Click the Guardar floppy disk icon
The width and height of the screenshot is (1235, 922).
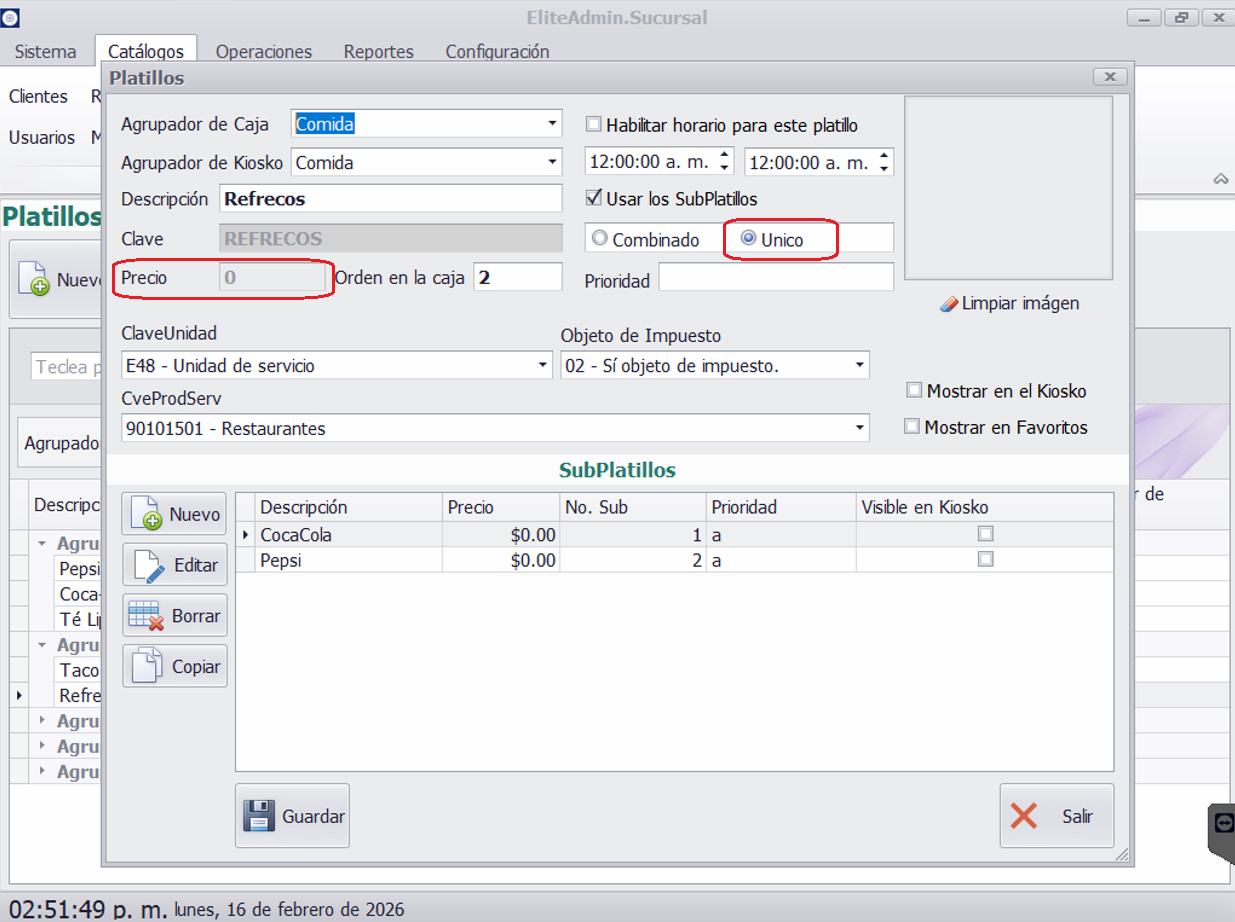[259, 816]
